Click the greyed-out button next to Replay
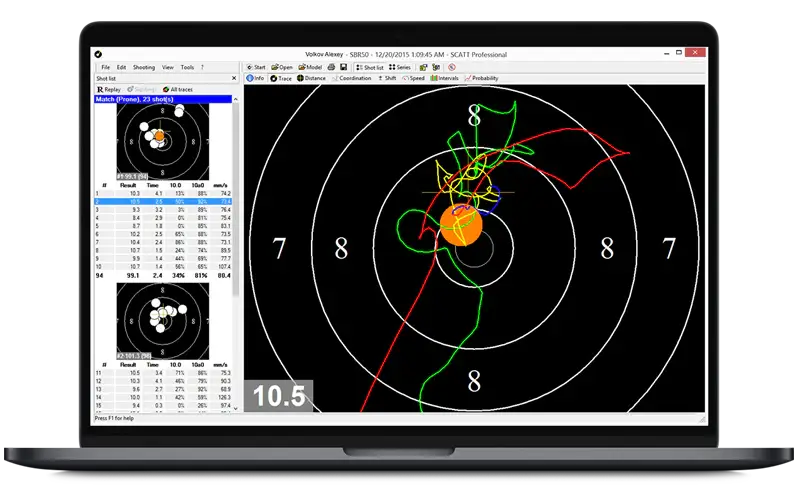The height and width of the screenshot is (496, 800). (141, 89)
